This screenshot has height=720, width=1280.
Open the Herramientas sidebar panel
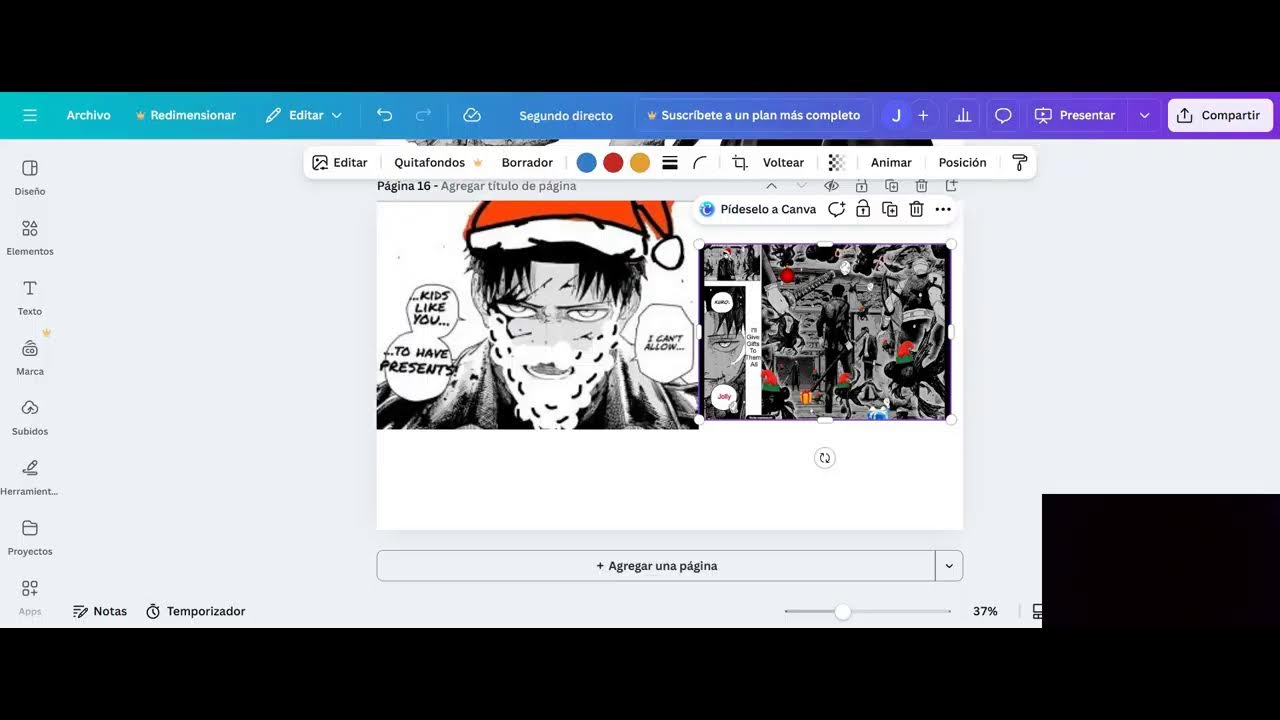tap(30, 477)
